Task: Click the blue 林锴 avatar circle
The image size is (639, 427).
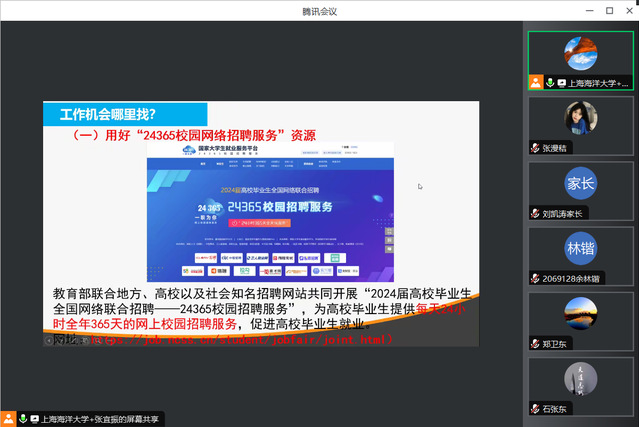Action: click(x=580, y=249)
